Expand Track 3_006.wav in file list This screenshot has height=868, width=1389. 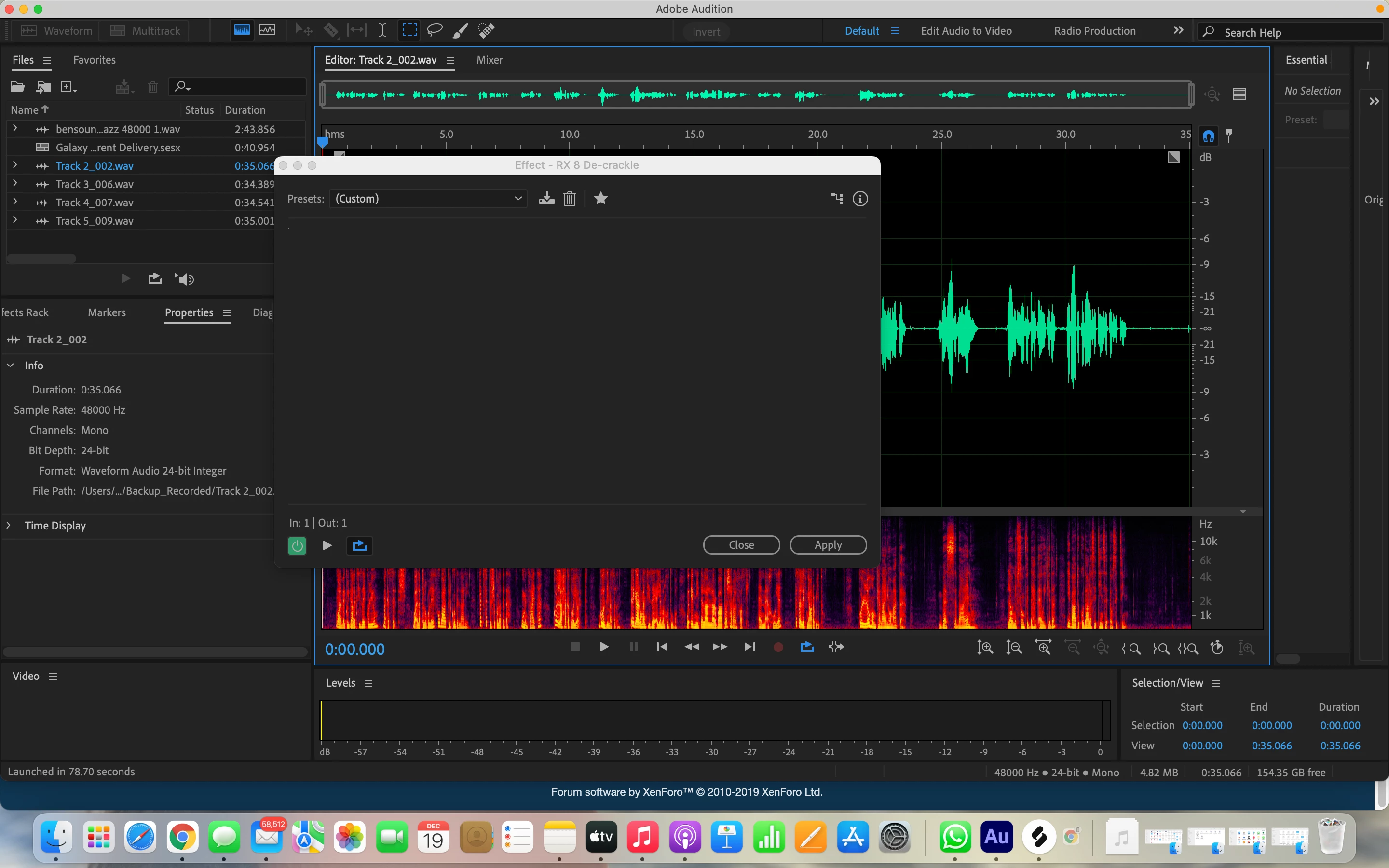pos(15,184)
